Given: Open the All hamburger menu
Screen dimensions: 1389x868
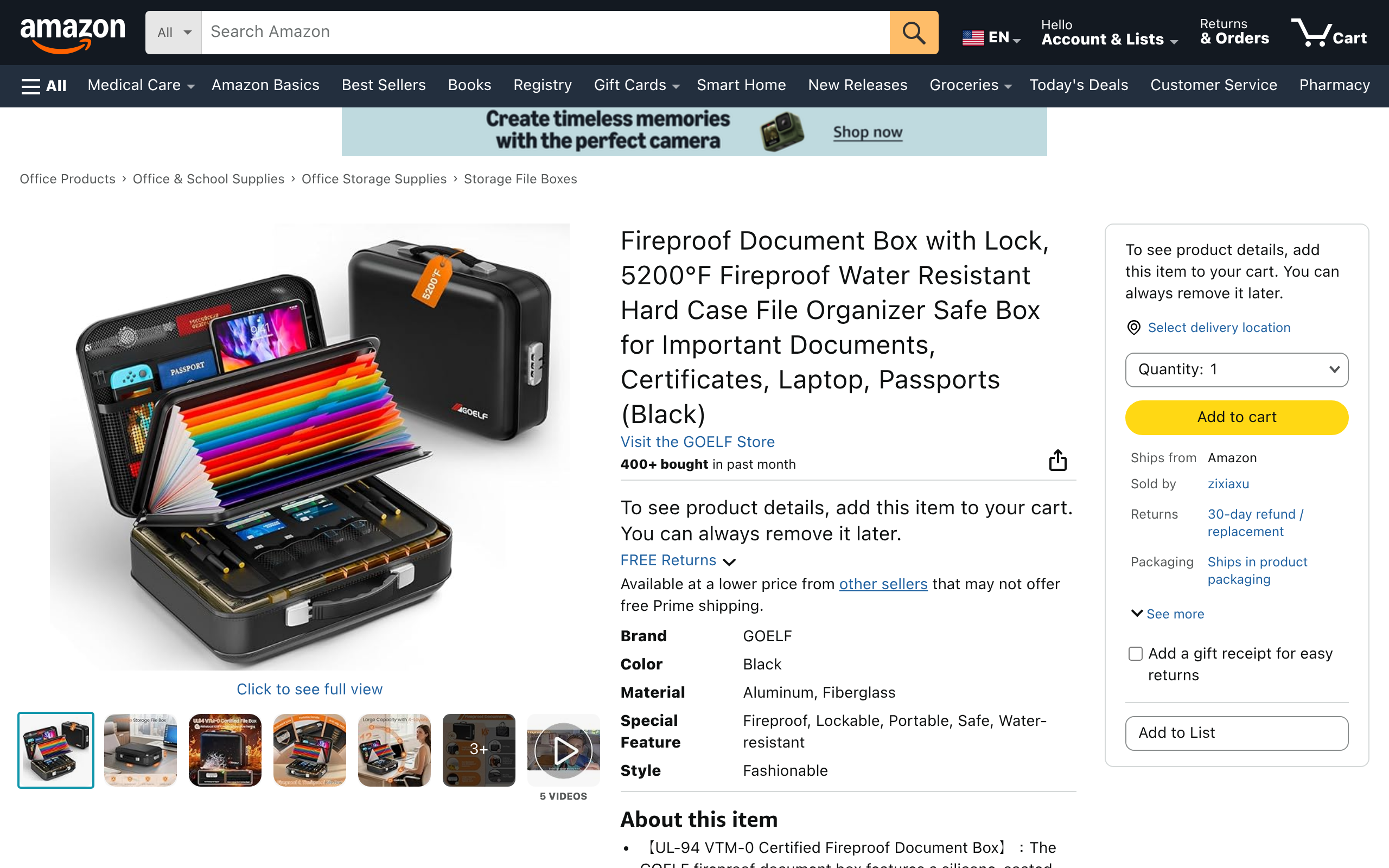Looking at the screenshot, I should 43,86.
